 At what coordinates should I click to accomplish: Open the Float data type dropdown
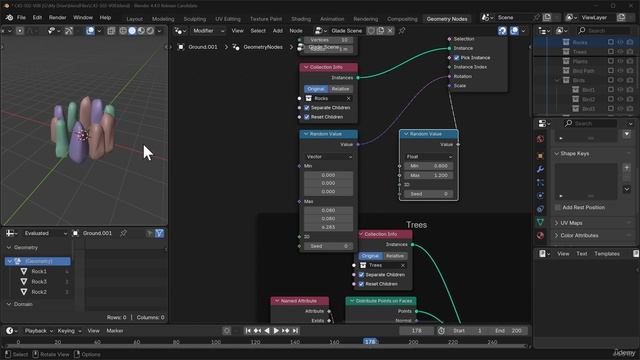tap(429, 157)
